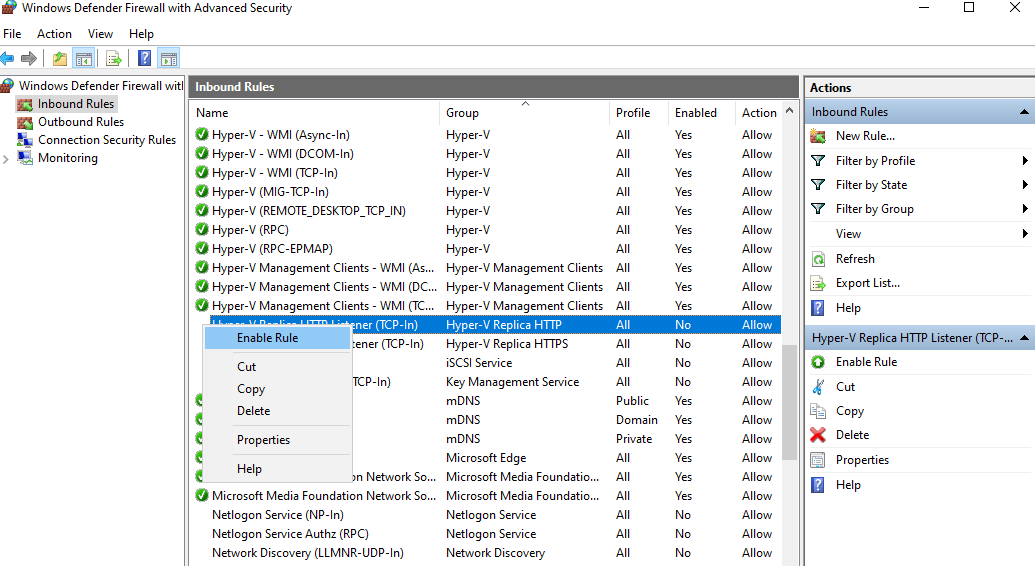Viewport: 1035px width, 566px height.
Task: Toggle the Show/Hide Console Tree toolbar icon
Action: 84,59
